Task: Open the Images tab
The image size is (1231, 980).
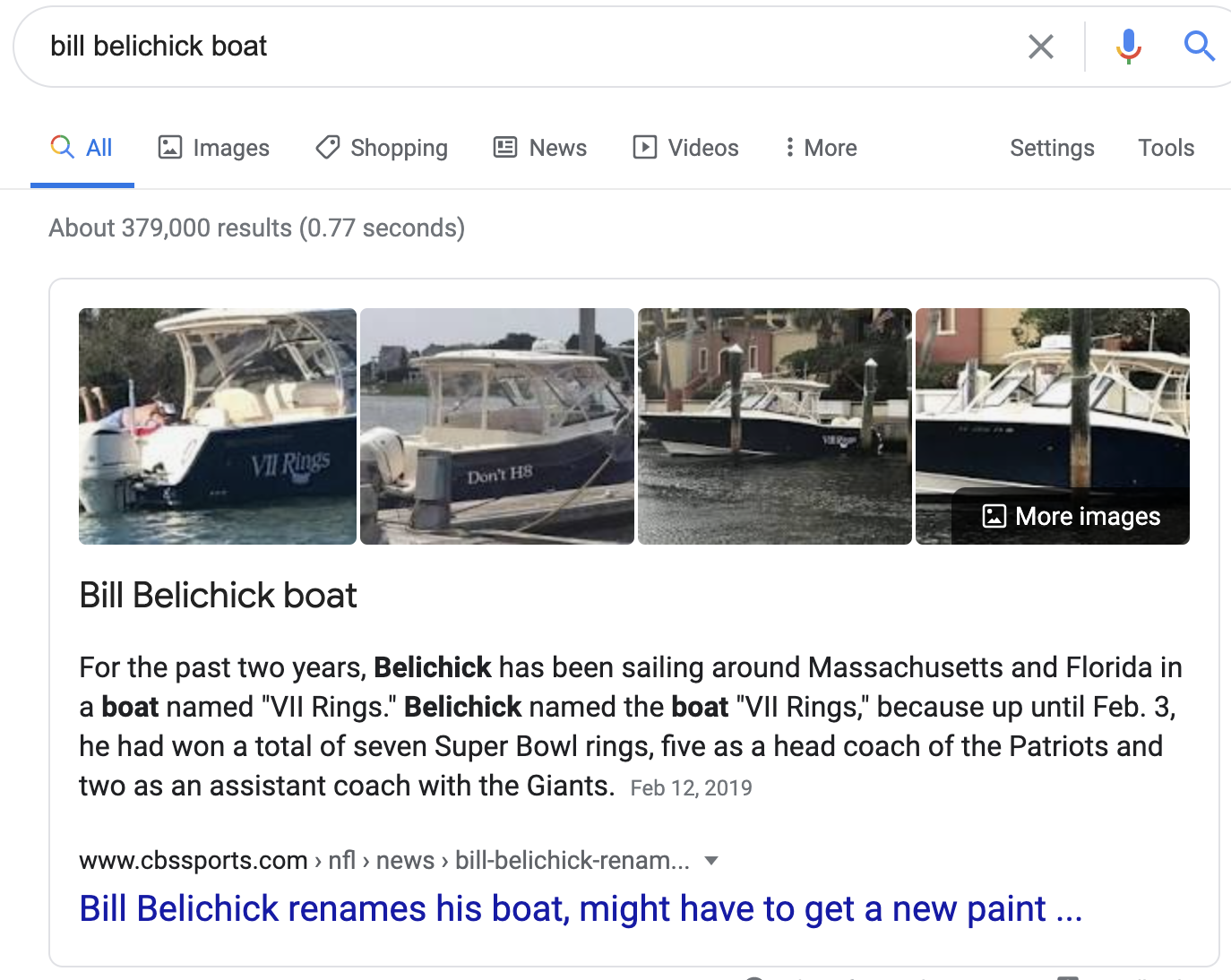Action: (213, 148)
